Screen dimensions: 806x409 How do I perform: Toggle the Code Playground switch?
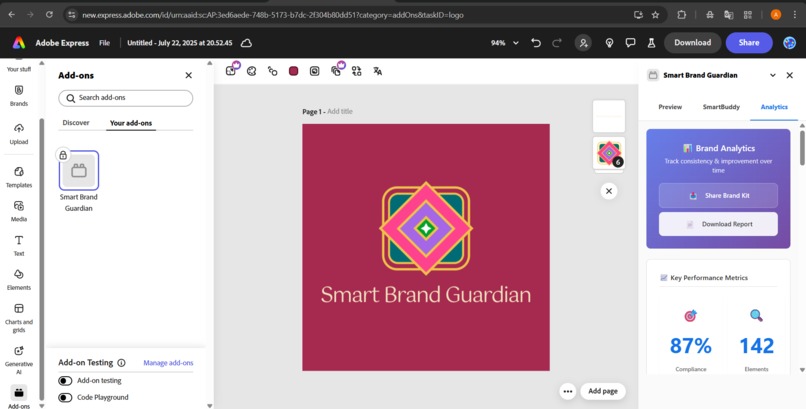coord(65,398)
